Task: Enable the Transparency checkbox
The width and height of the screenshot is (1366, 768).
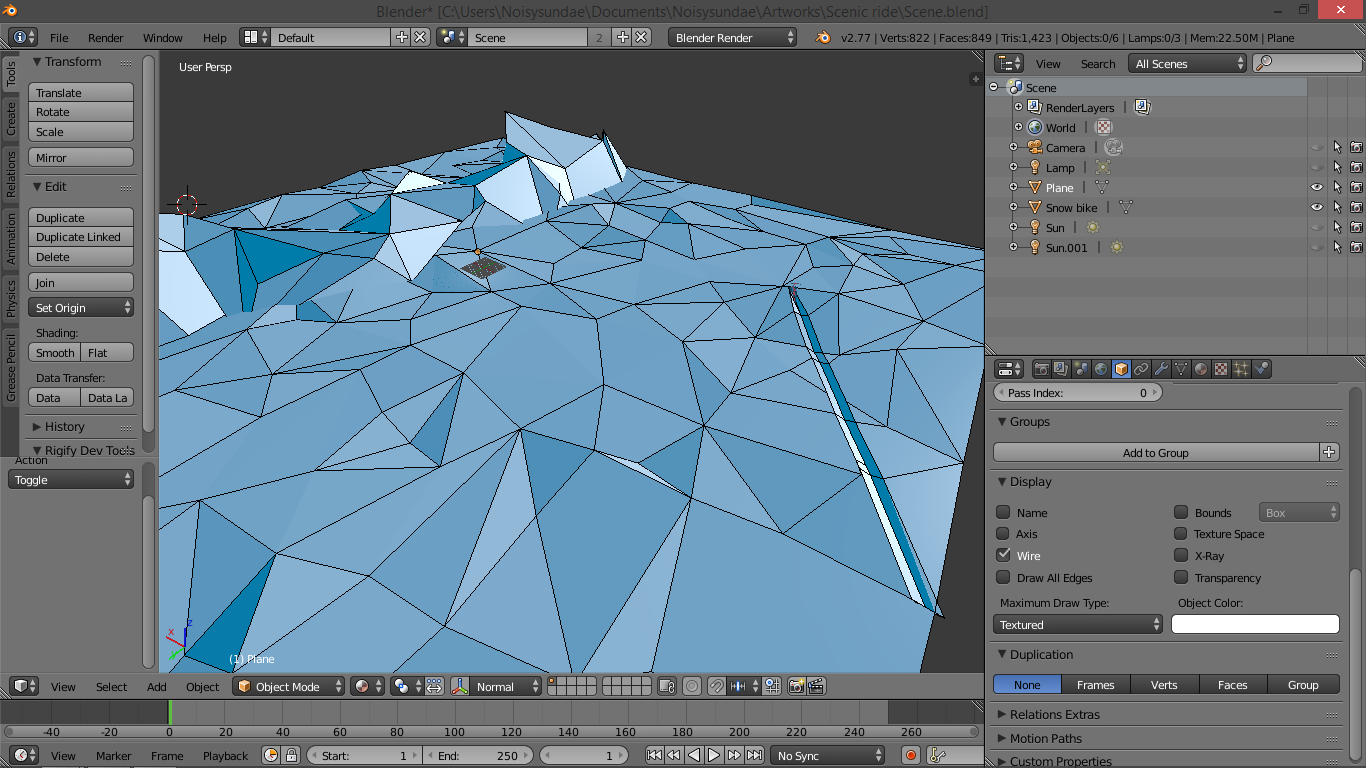Action: [x=1181, y=577]
